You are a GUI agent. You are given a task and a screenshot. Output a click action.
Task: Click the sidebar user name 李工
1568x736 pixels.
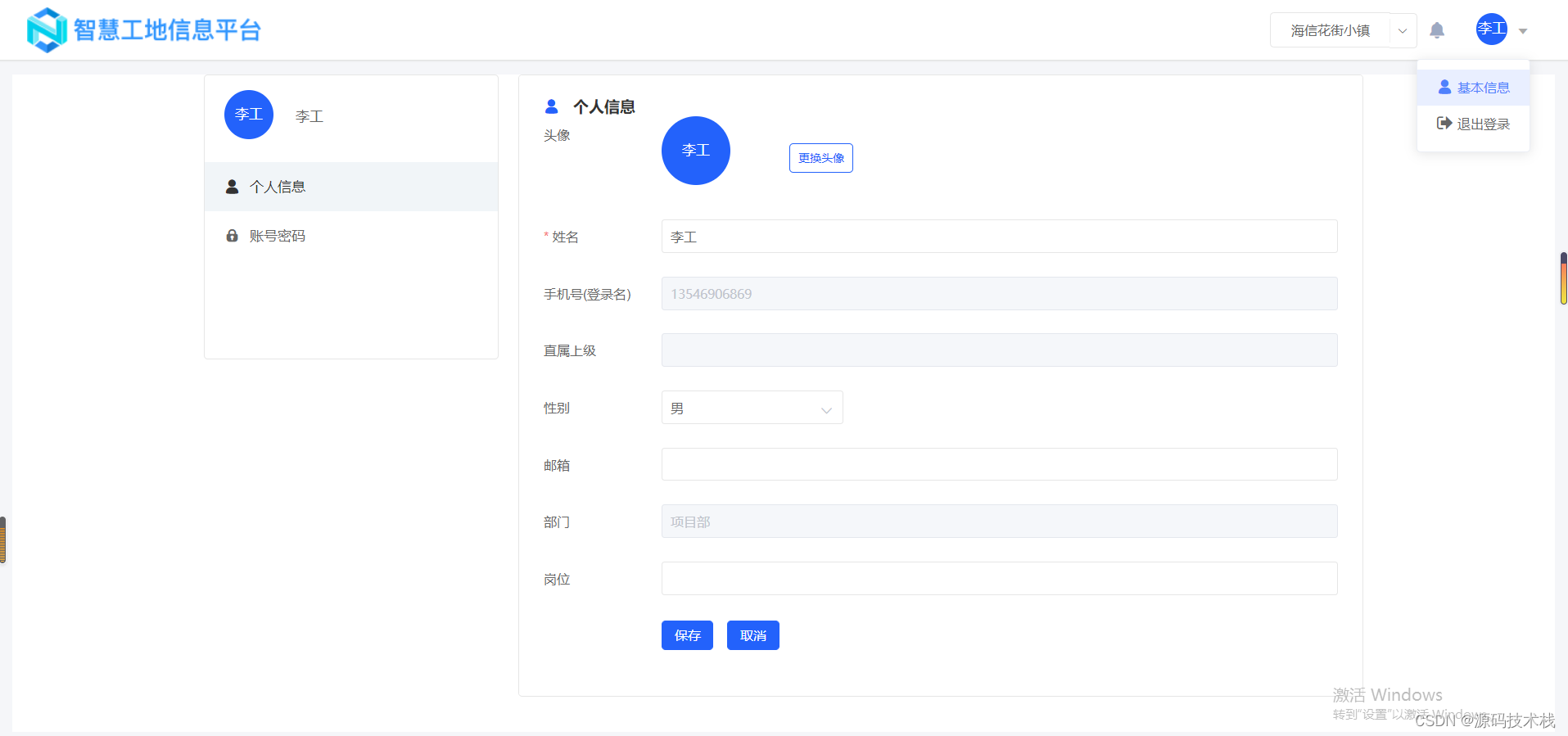(310, 116)
